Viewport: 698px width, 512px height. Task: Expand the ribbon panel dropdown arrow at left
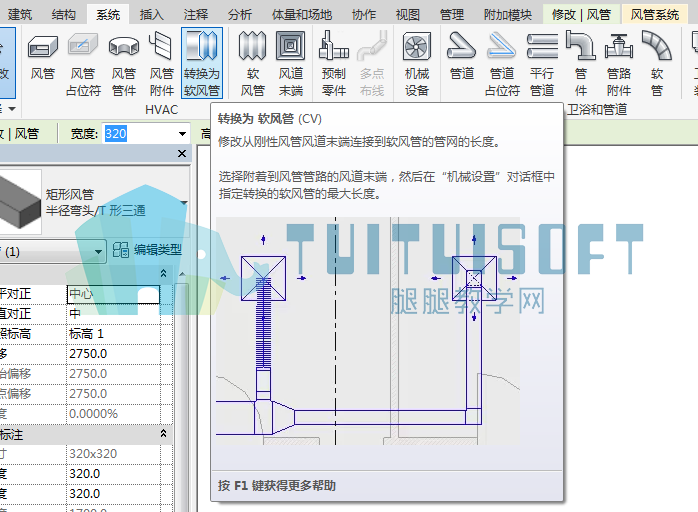tap(12, 109)
